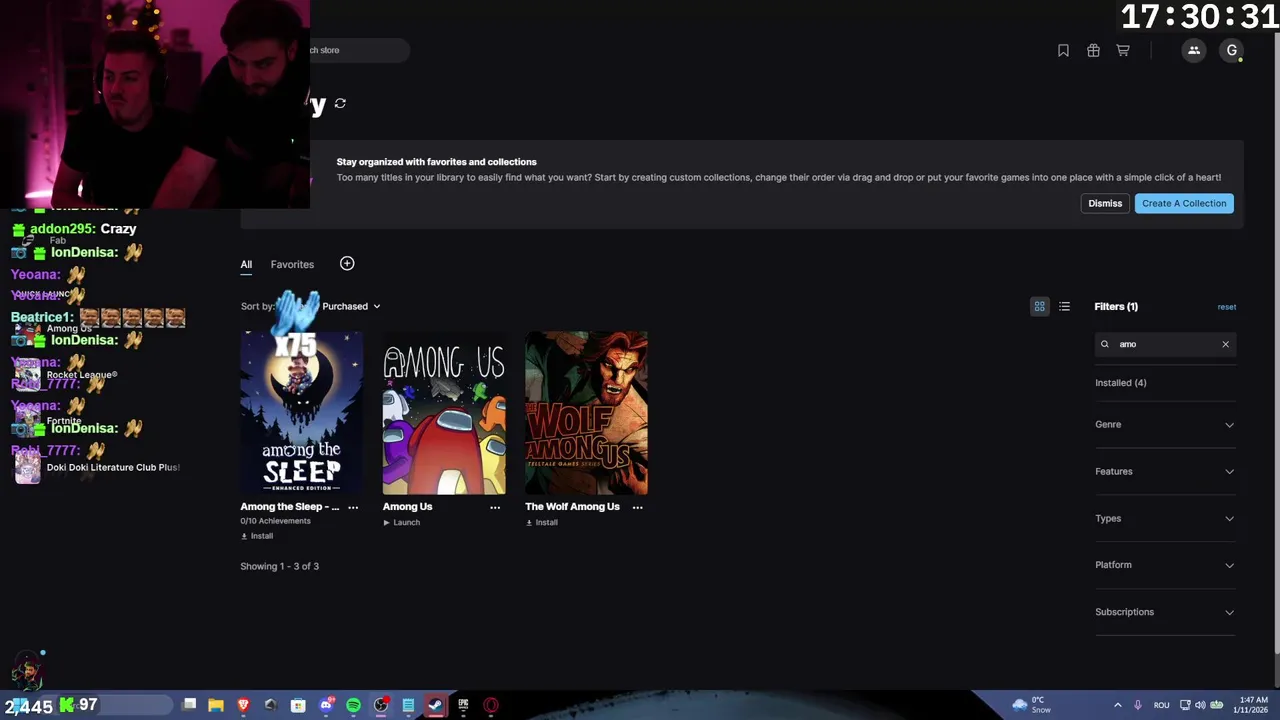Click the magnifier icon in filter box

[1105, 344]
